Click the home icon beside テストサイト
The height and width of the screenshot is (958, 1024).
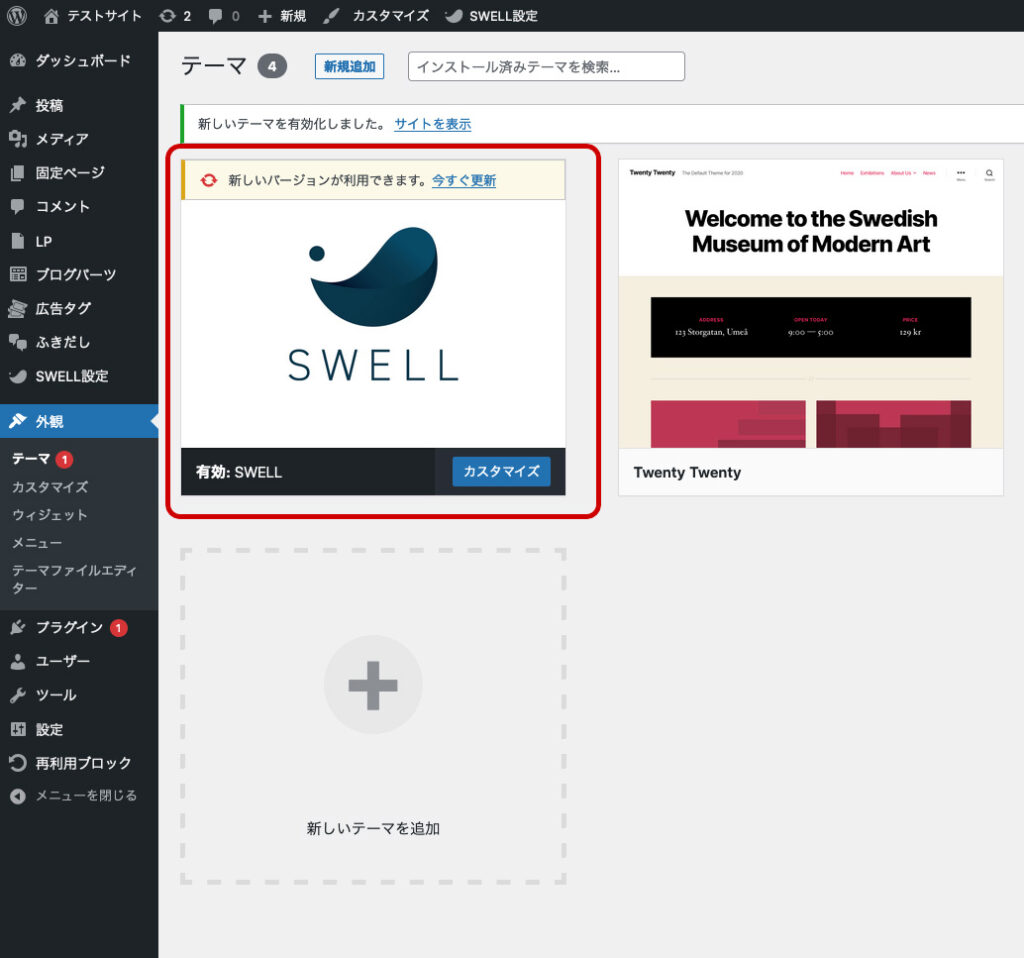[x=51, y=16]
